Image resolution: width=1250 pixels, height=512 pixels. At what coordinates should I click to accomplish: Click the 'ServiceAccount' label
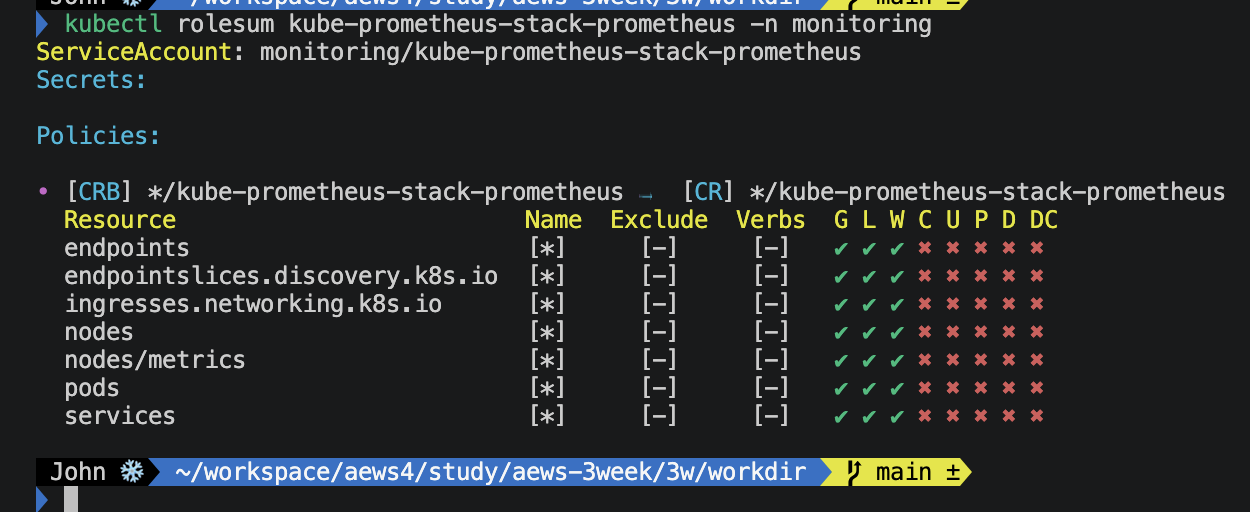pos(134,52)
